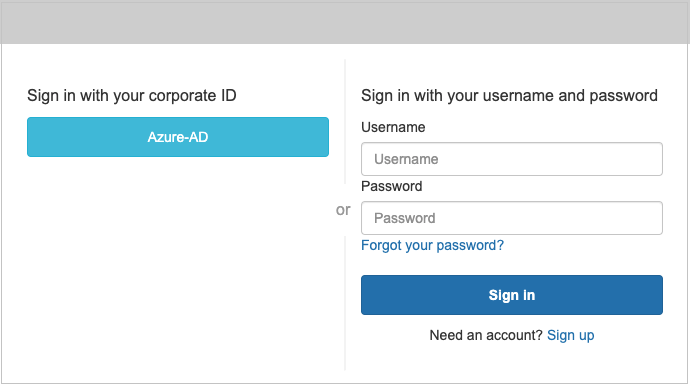Focus the Password input field

512,218
